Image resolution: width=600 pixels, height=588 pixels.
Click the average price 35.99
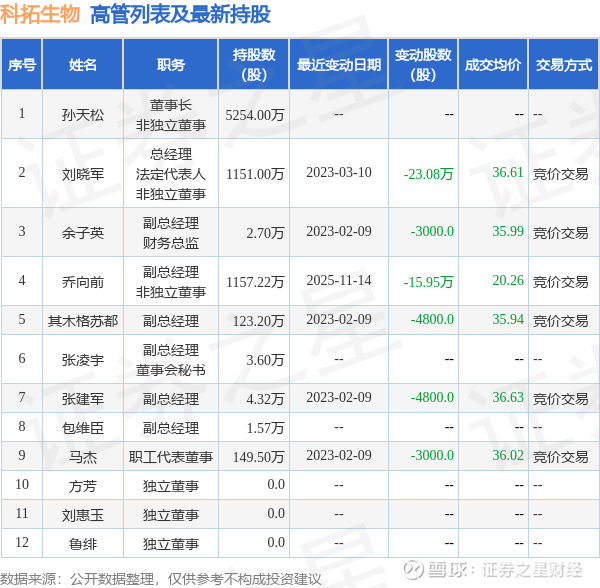(x=508, y=231)
